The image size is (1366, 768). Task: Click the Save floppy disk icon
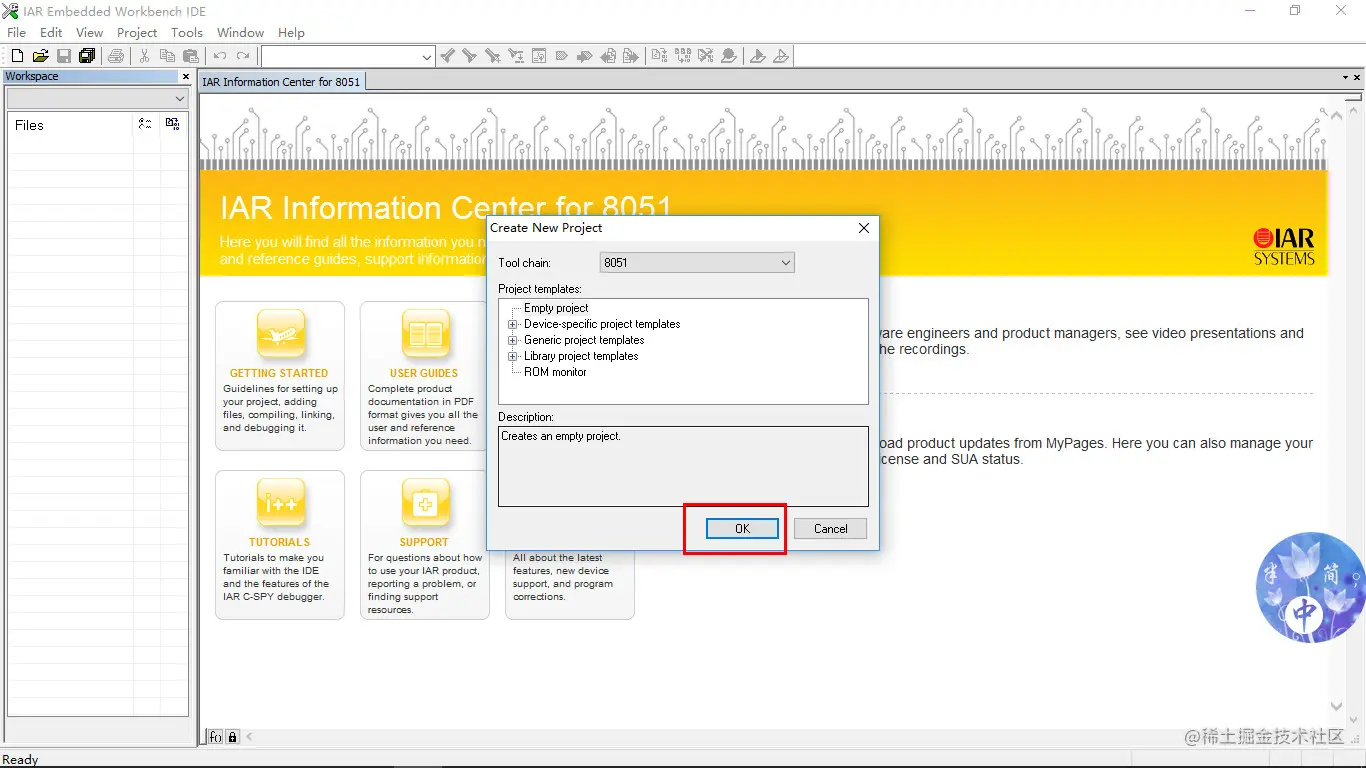coord(63,56)
